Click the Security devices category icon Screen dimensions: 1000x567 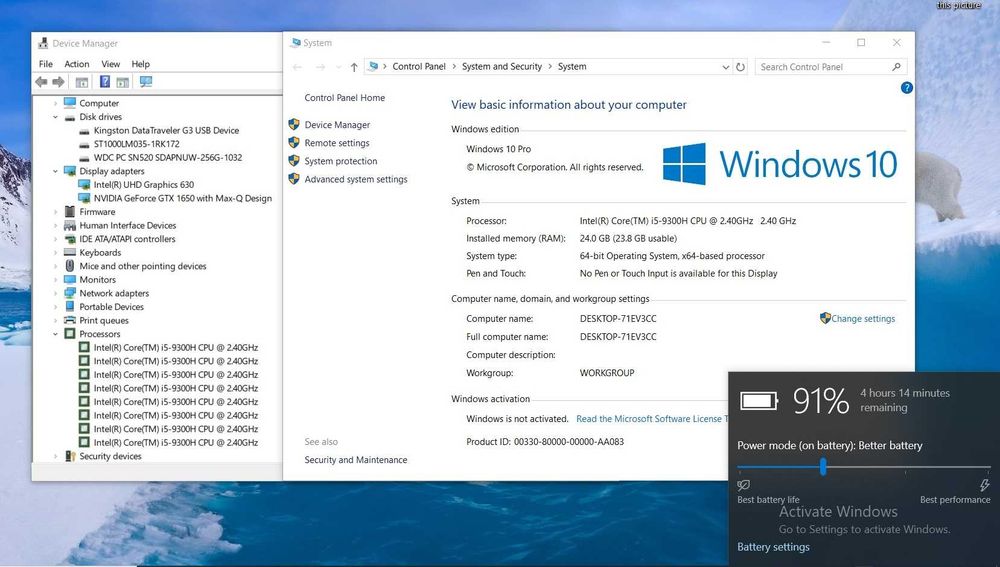(70, 456)
